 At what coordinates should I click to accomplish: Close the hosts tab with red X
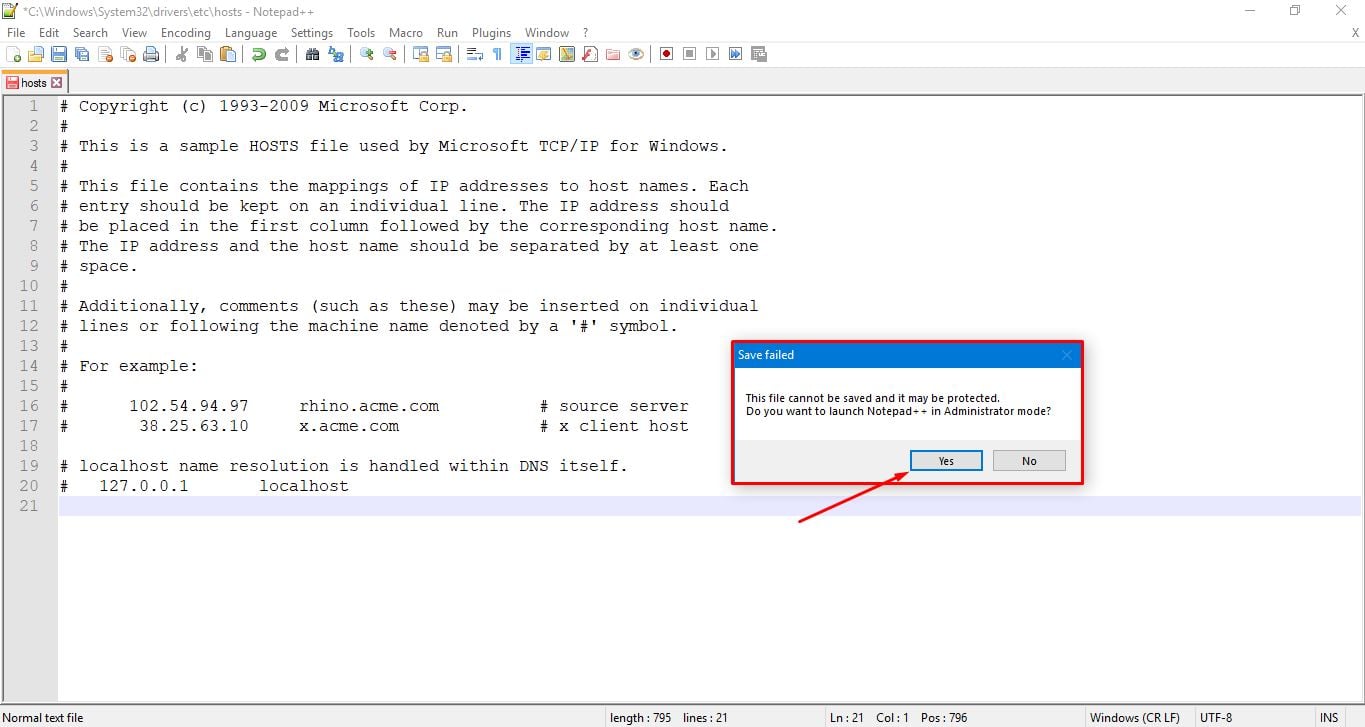click(x=56, y=83)
